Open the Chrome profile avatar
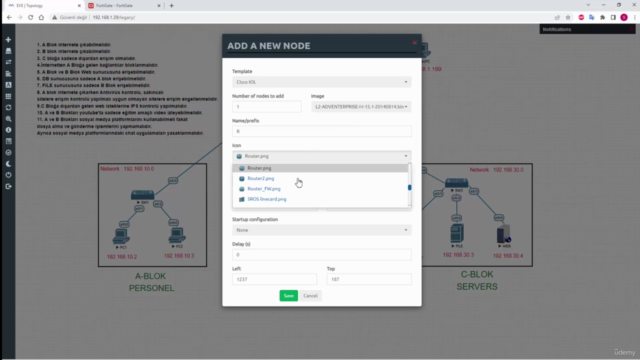 click(624, 18)
